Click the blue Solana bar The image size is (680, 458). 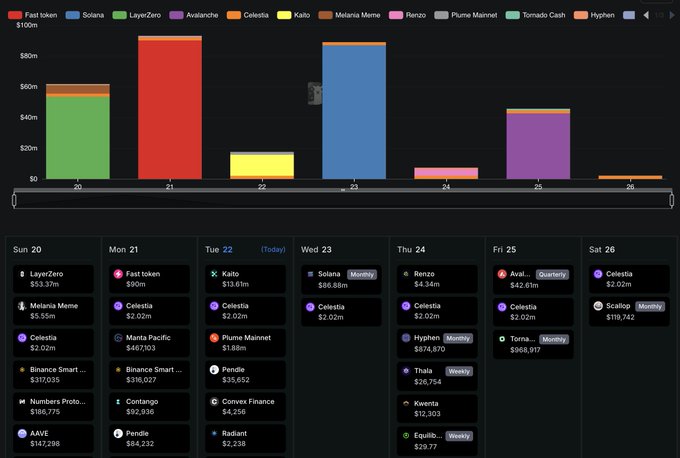pyautogui.click(x=354, y=112)
